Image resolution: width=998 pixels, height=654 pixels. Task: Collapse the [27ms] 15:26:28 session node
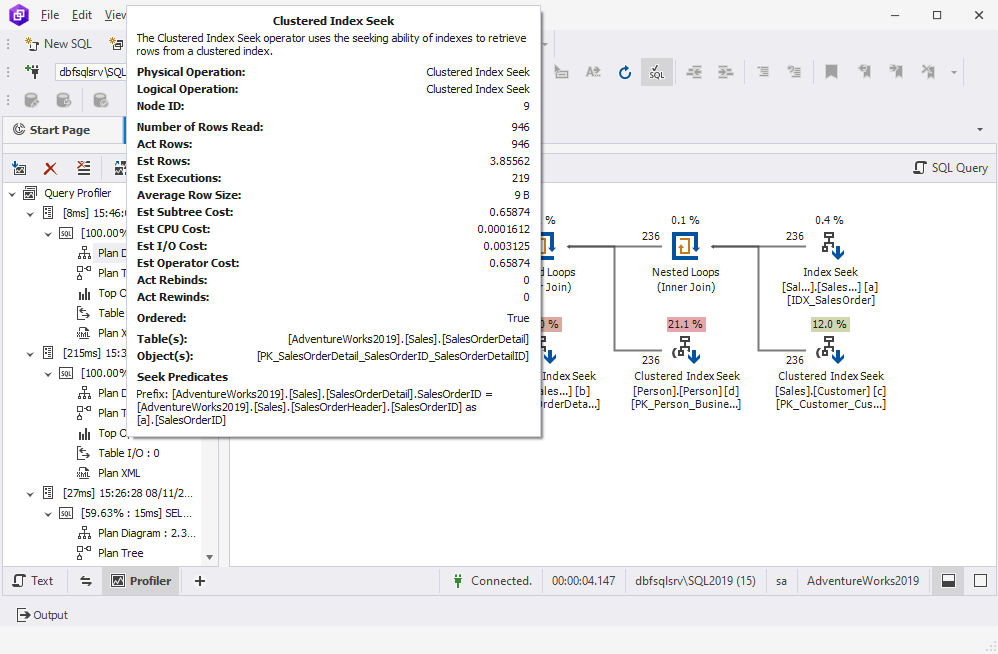point(30,493)
